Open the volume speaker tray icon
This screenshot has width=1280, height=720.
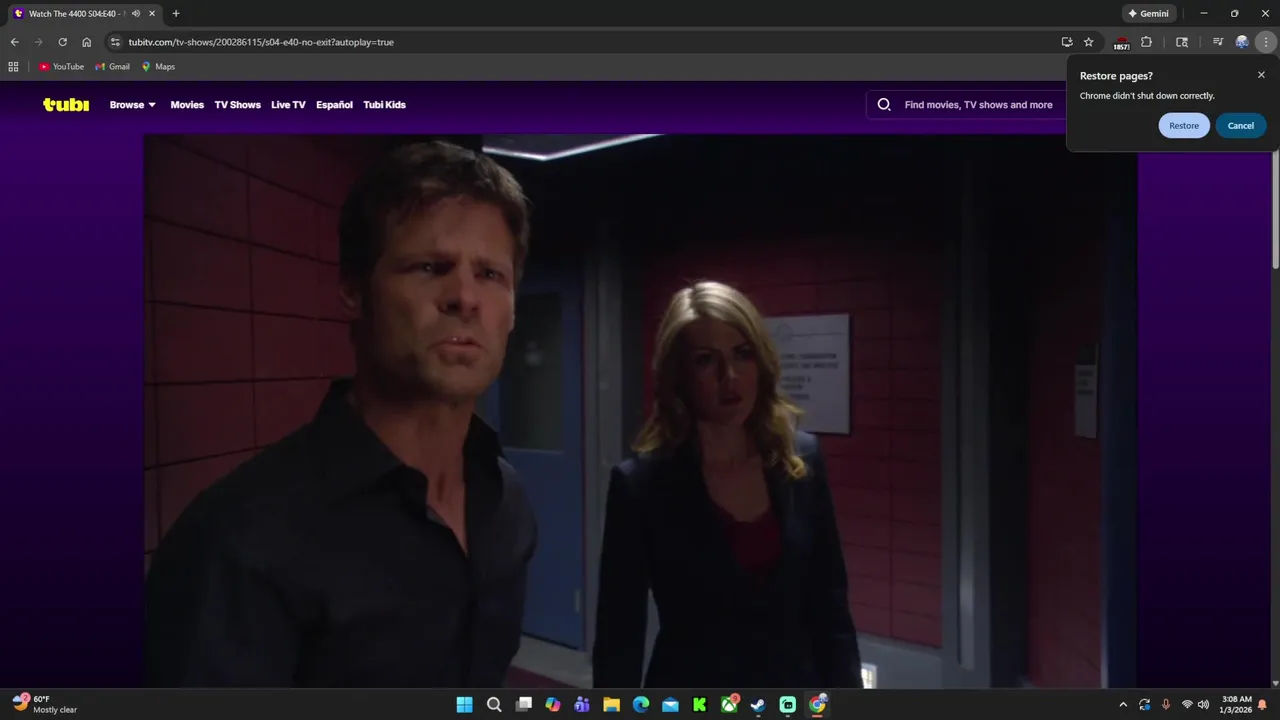(x=1203, y=705)
